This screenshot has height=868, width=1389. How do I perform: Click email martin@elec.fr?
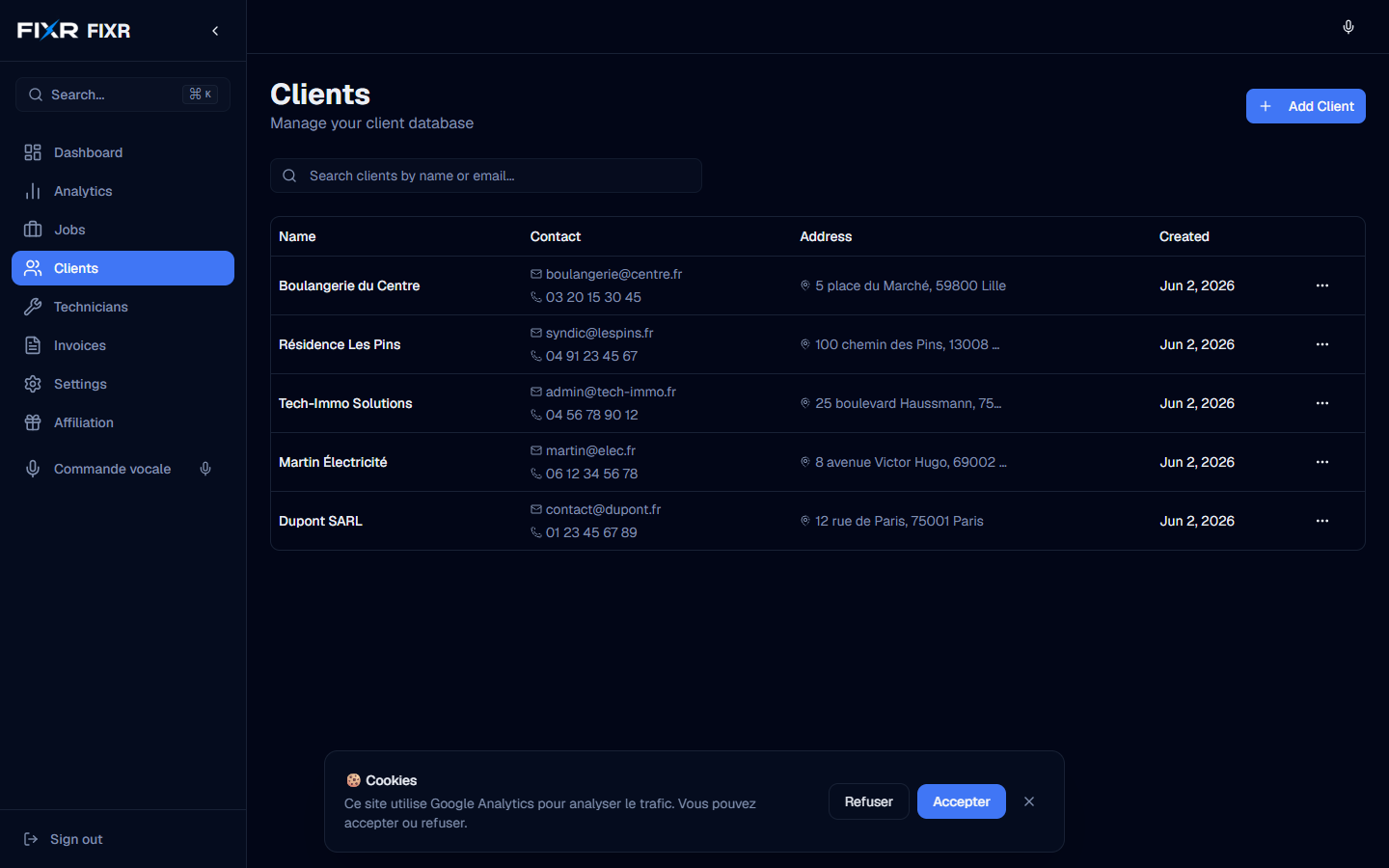[x=590, y=450]
